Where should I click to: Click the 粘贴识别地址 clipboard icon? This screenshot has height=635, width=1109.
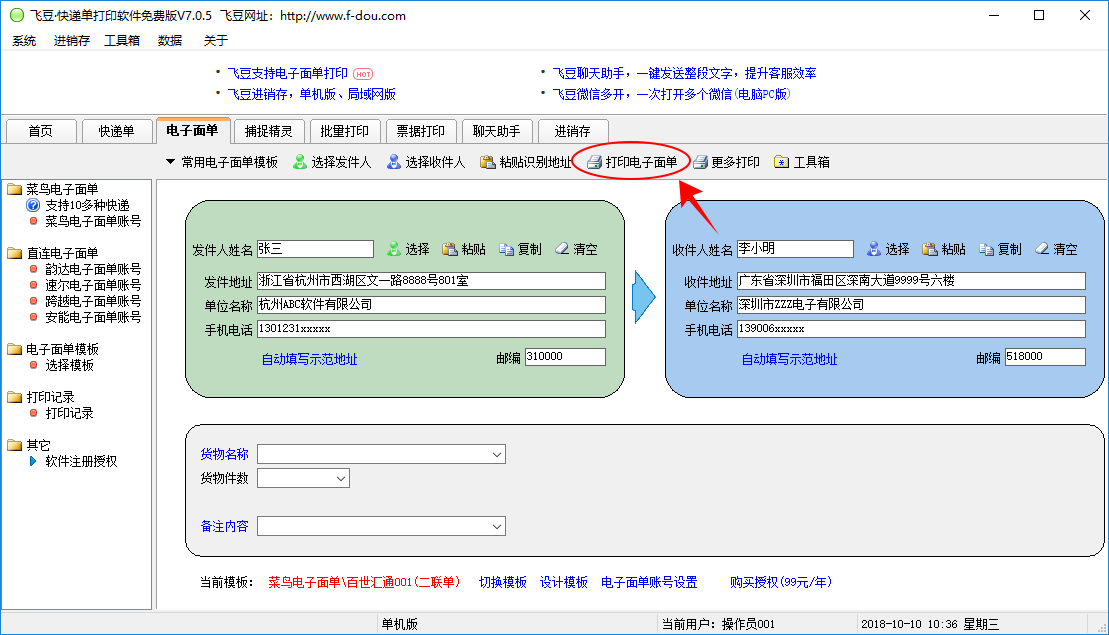point(487,162)
